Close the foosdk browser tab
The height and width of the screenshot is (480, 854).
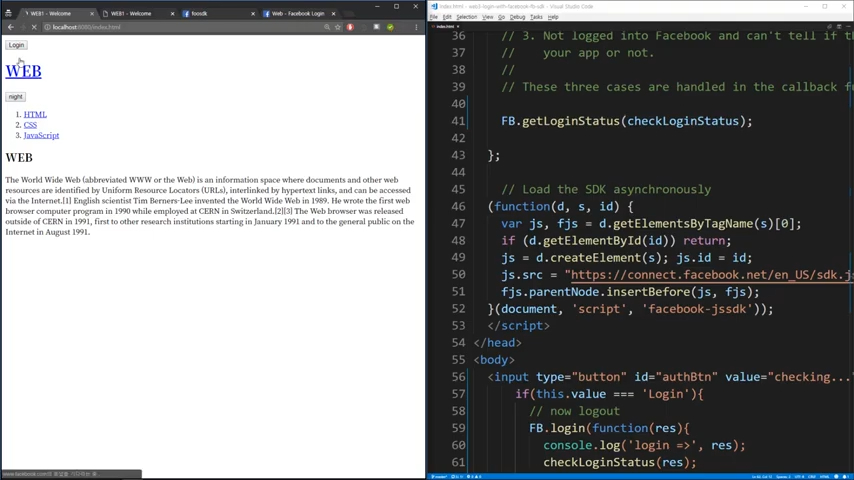click(x=253, y=14)
